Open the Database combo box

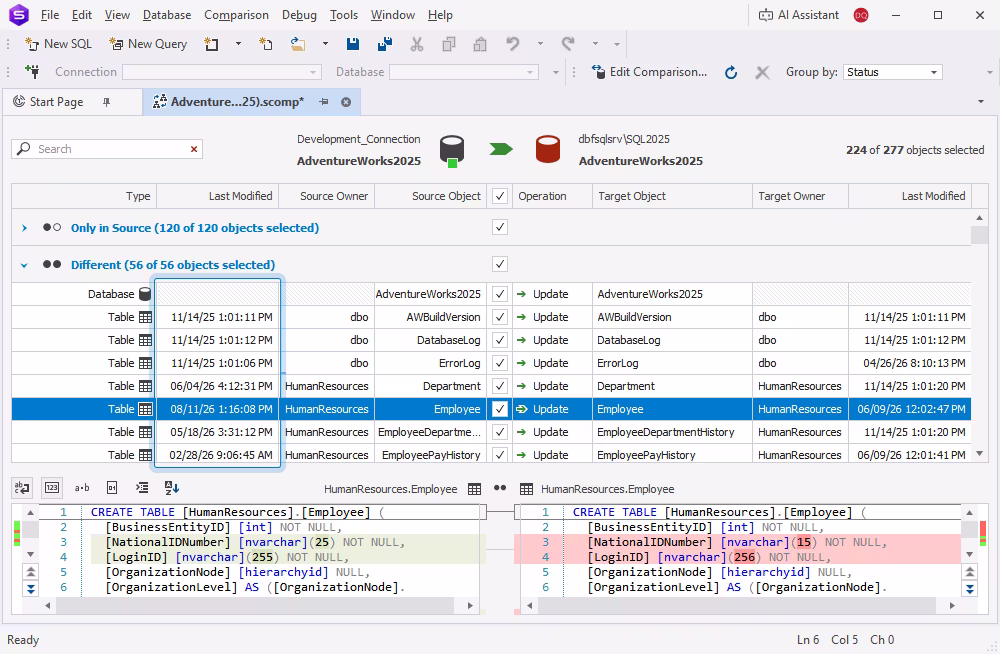pos(464,72)
